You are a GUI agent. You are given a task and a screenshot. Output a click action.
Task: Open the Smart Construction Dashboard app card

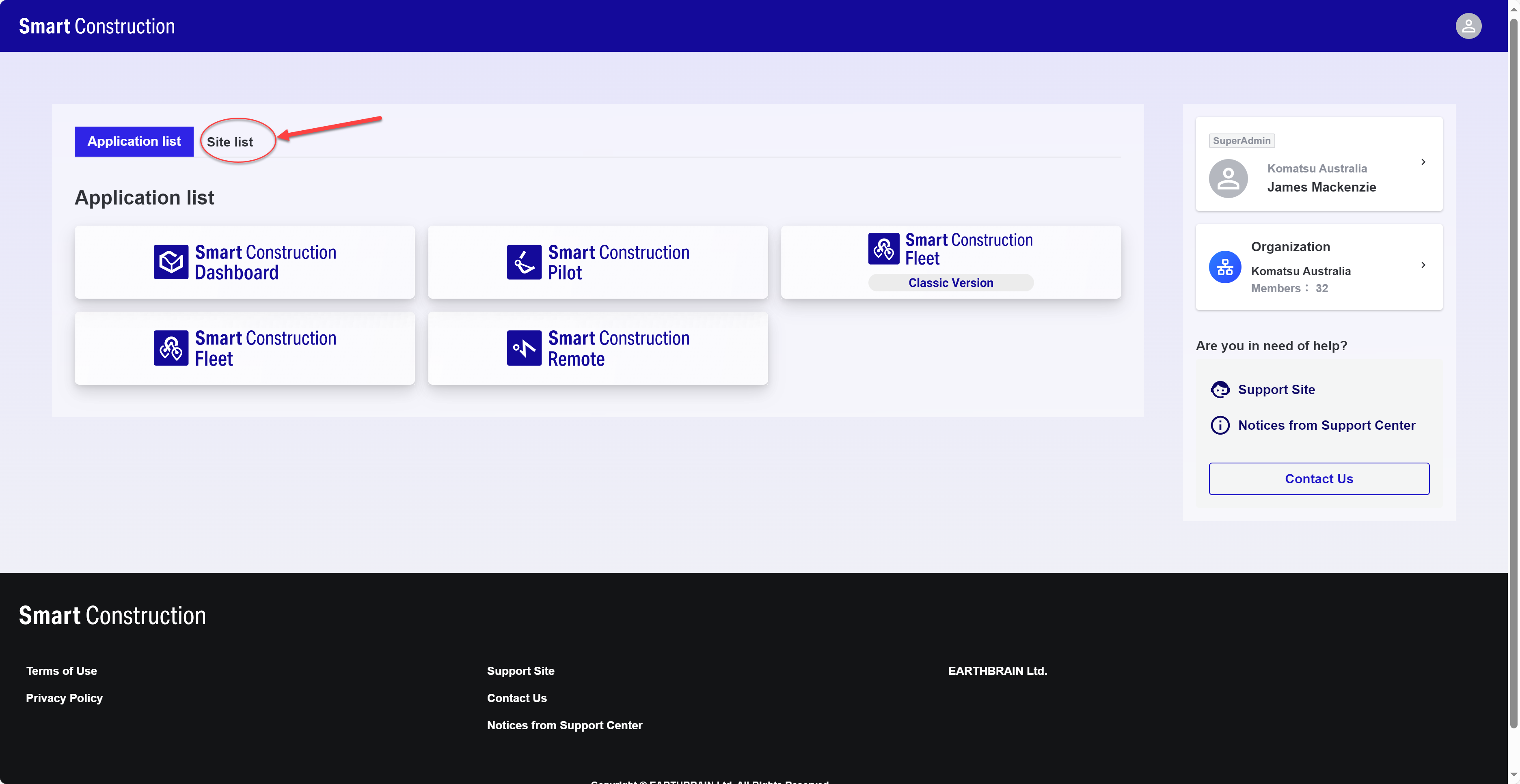click(245, 262)
